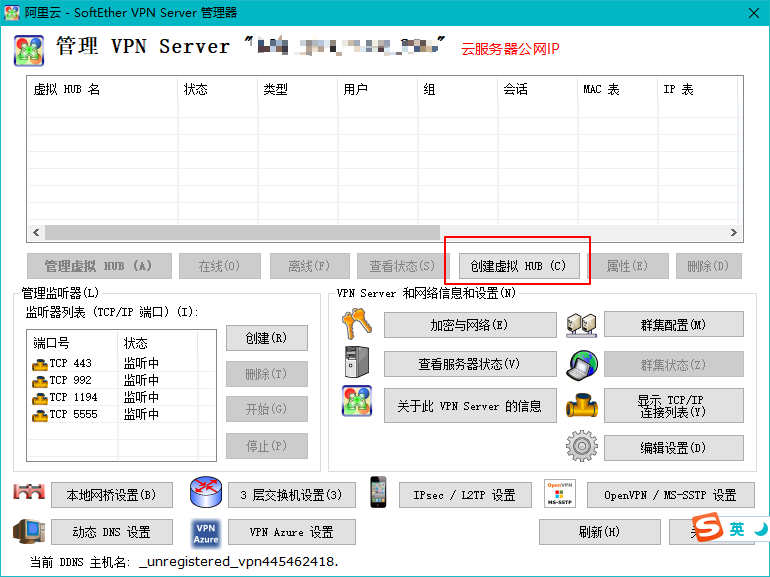Click the iPhone icon beside IPsec / L2TP 设置
Screen dimensions: 770x577
[378, 492]
